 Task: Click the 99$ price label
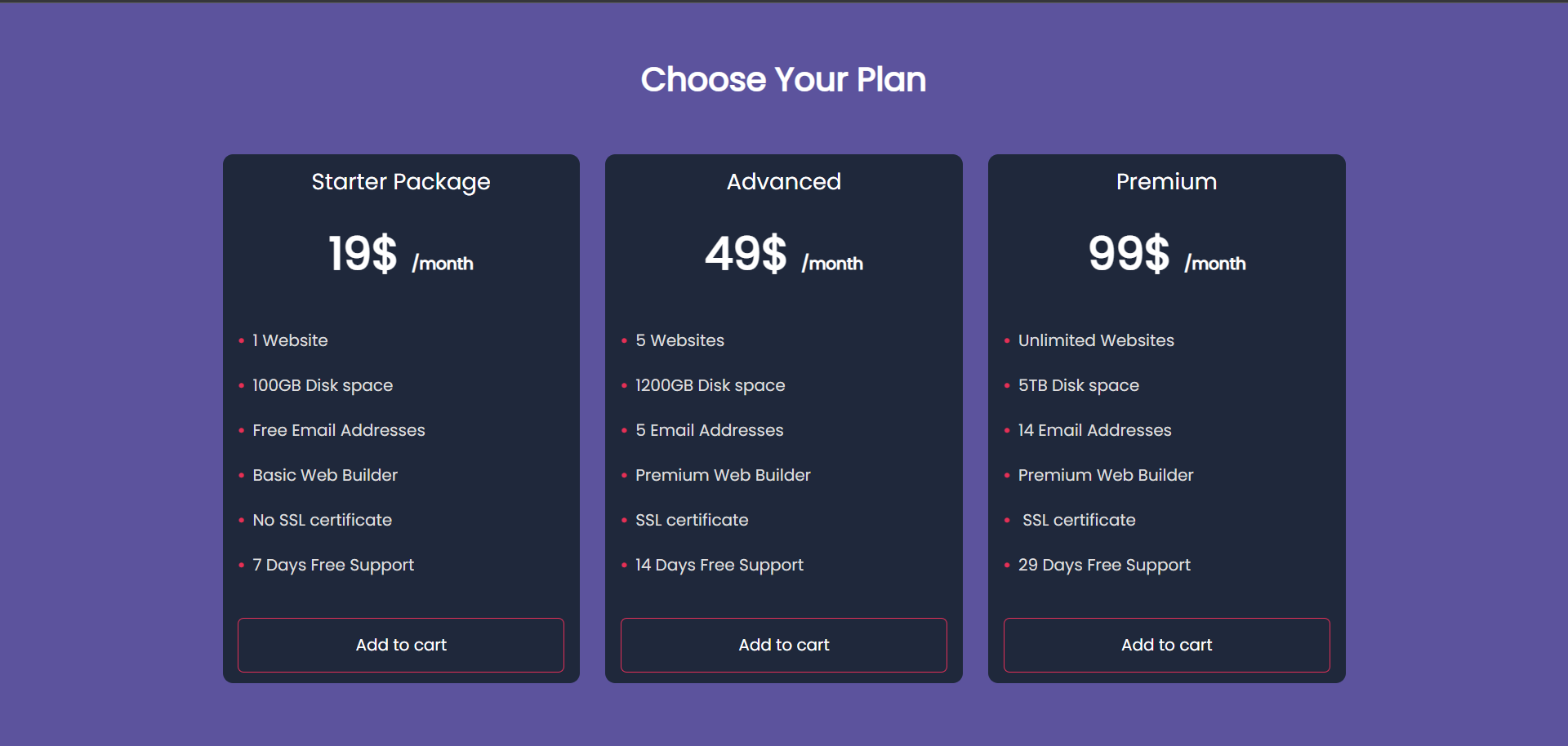pos(1128,254)
